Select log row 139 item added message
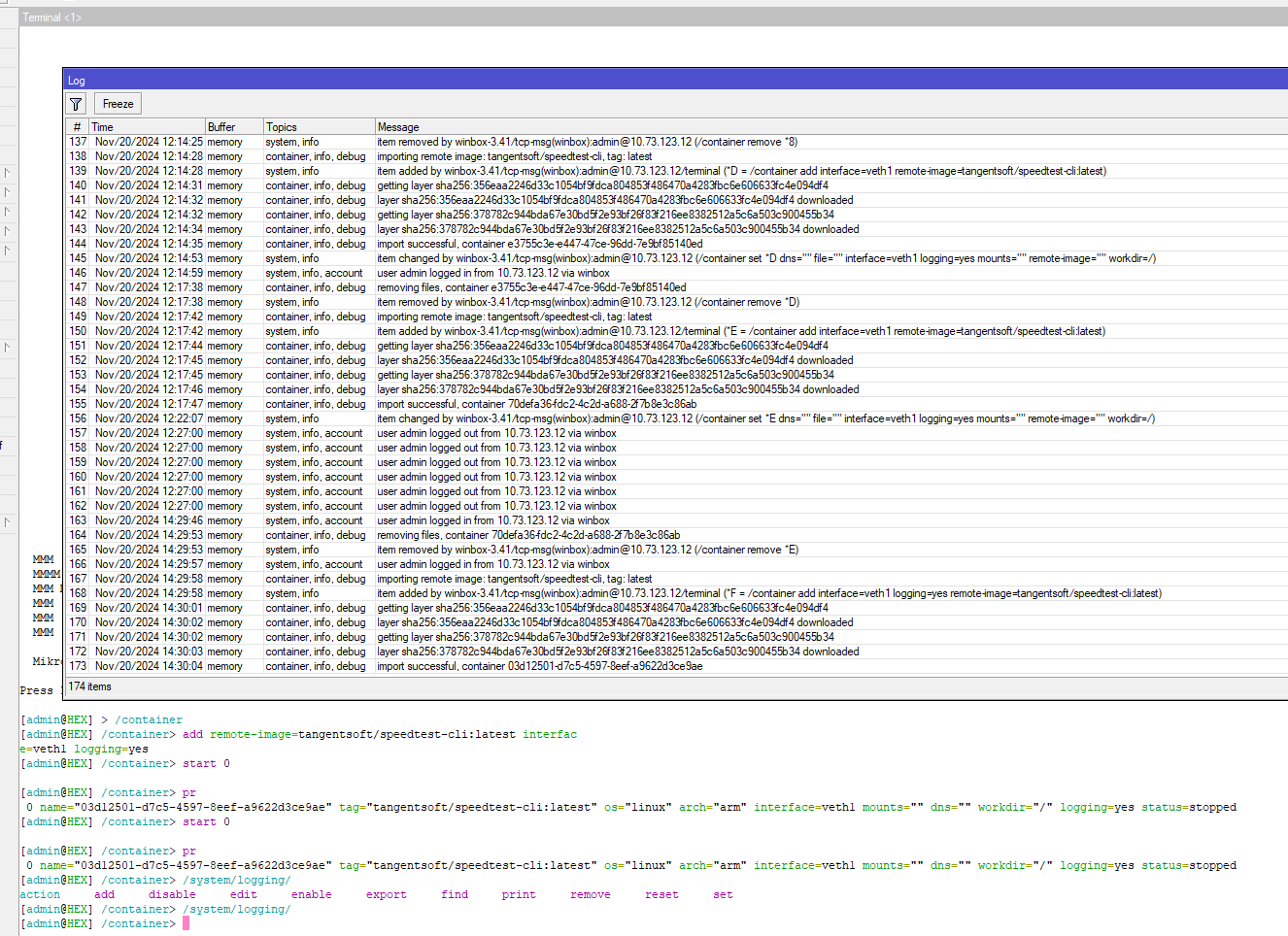 (x=677, y=171)
